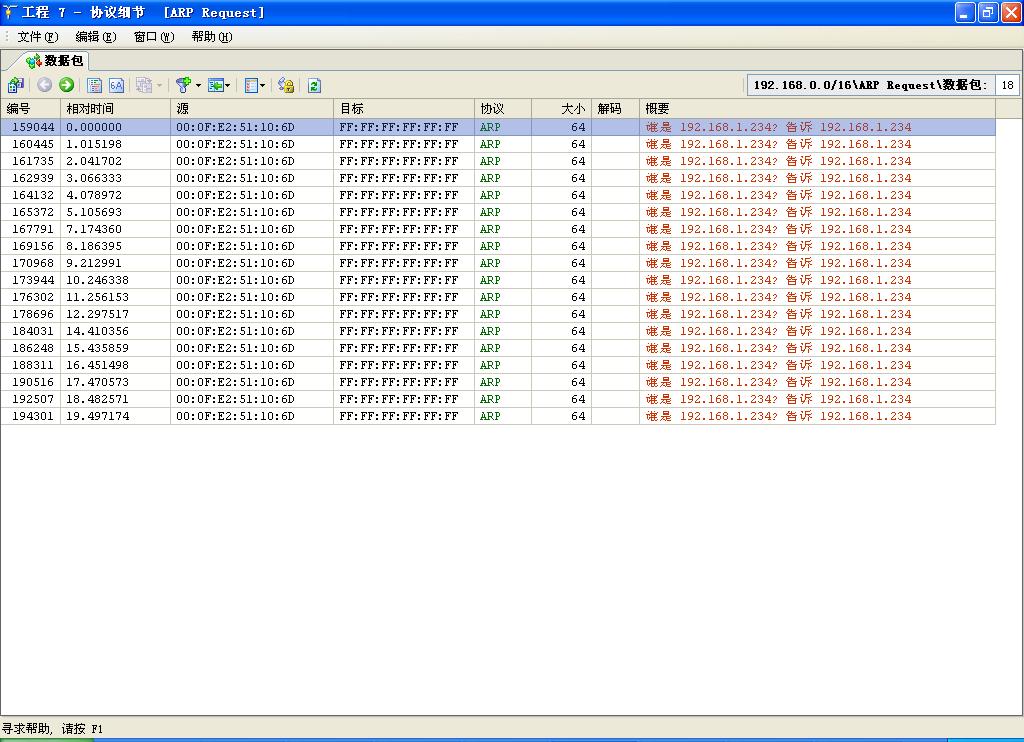The width and height of the screenshot is (1024, 742).
Task: Open the 编辑 (Edit) menu
Action: point(95,37)
